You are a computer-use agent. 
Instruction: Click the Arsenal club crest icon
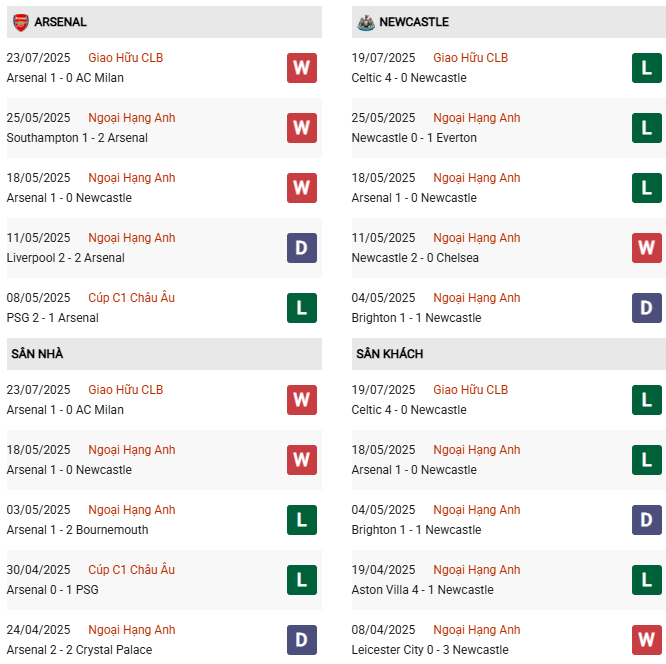point(20,21)
